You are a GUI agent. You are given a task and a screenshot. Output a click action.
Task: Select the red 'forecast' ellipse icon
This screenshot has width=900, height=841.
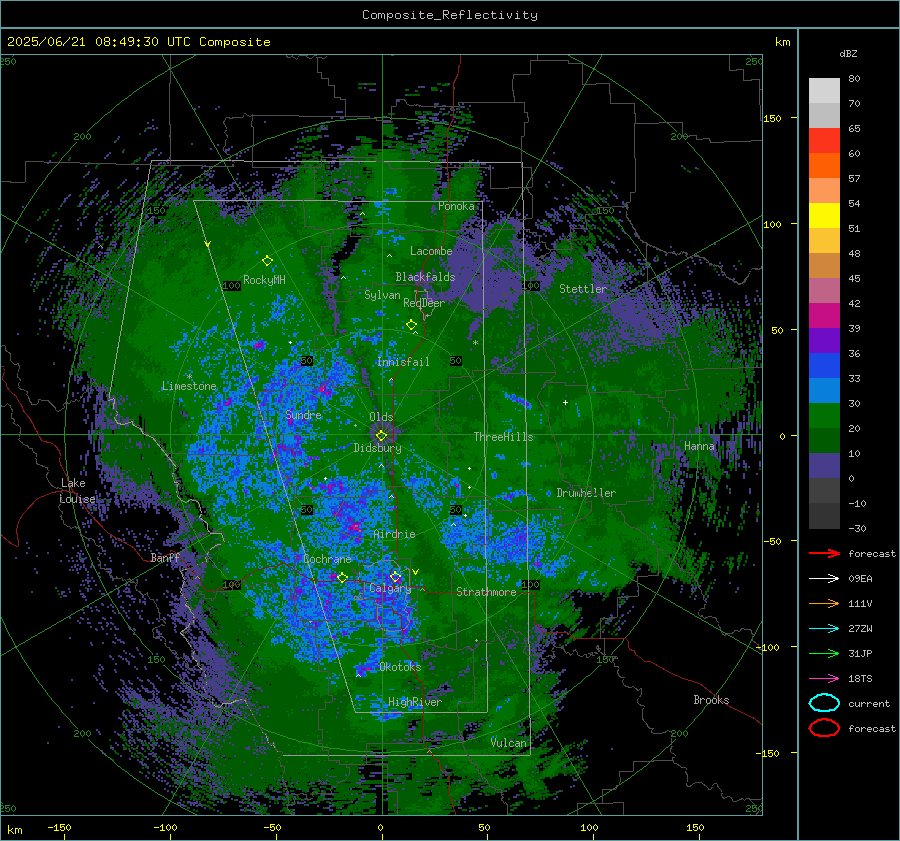coord(824,728)
